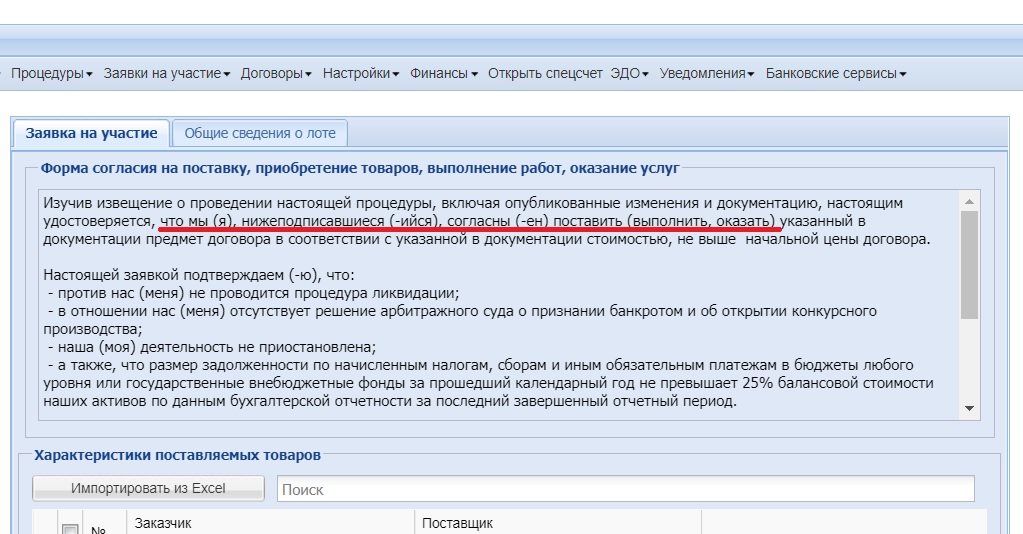The height and width of the screenshot is (534, 1023).
Task: Click the Поставщик column header
Action: click(x=557, y=523)
